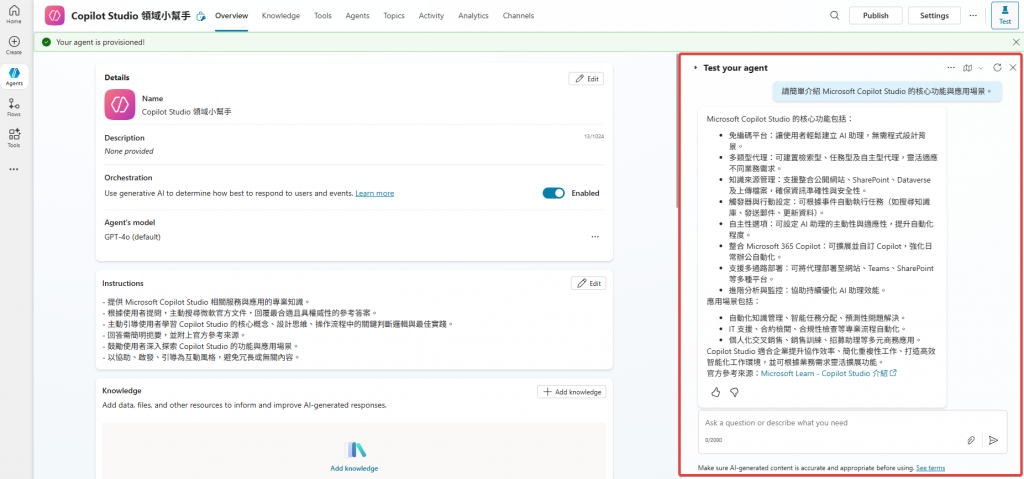Give thumbs up to the response
Screen dimensions: 1024x479
click(716, 392)
